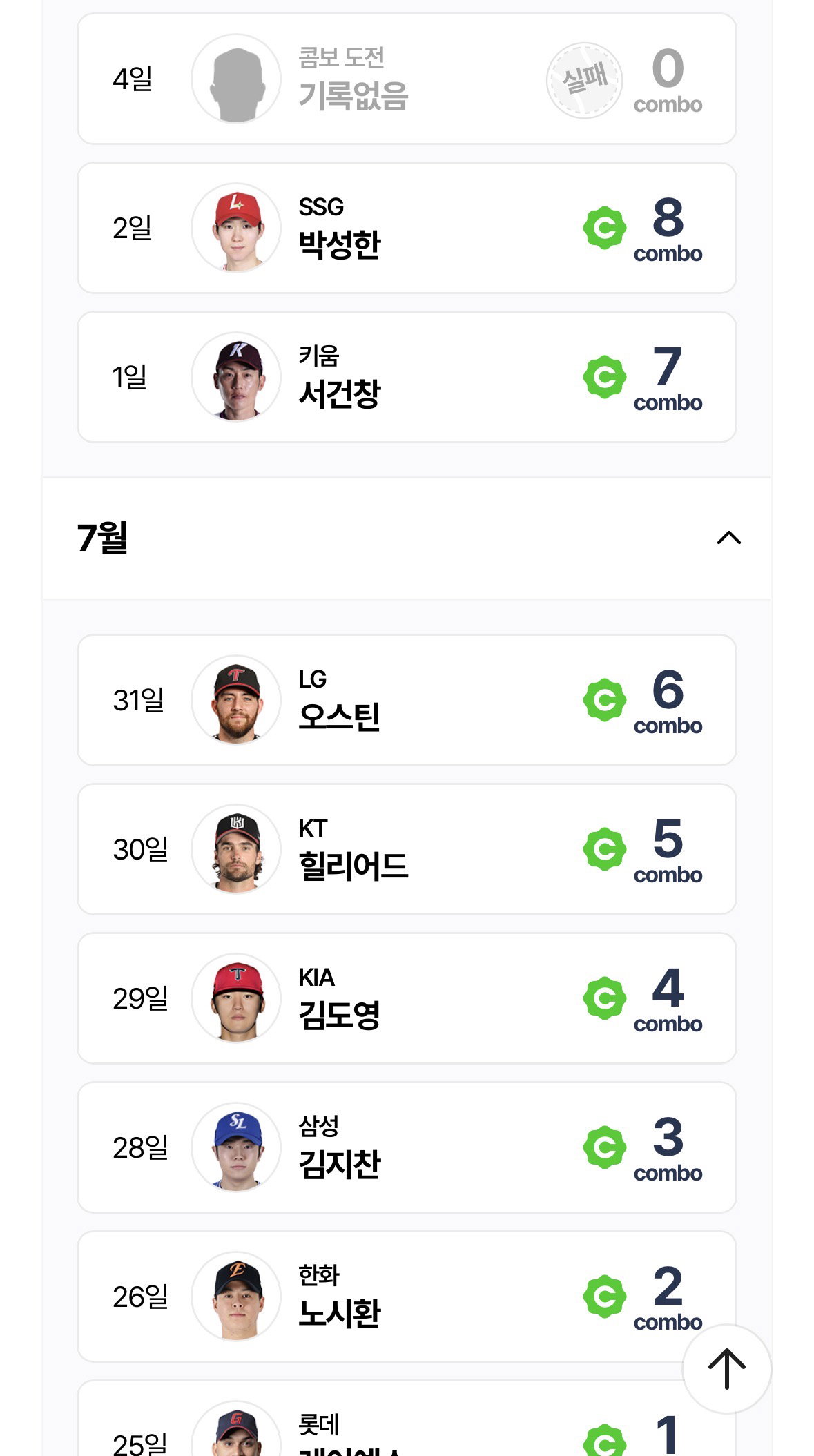Open 오스틴 player photo thumbnail

pyautogui.click(x=236, y=700)
